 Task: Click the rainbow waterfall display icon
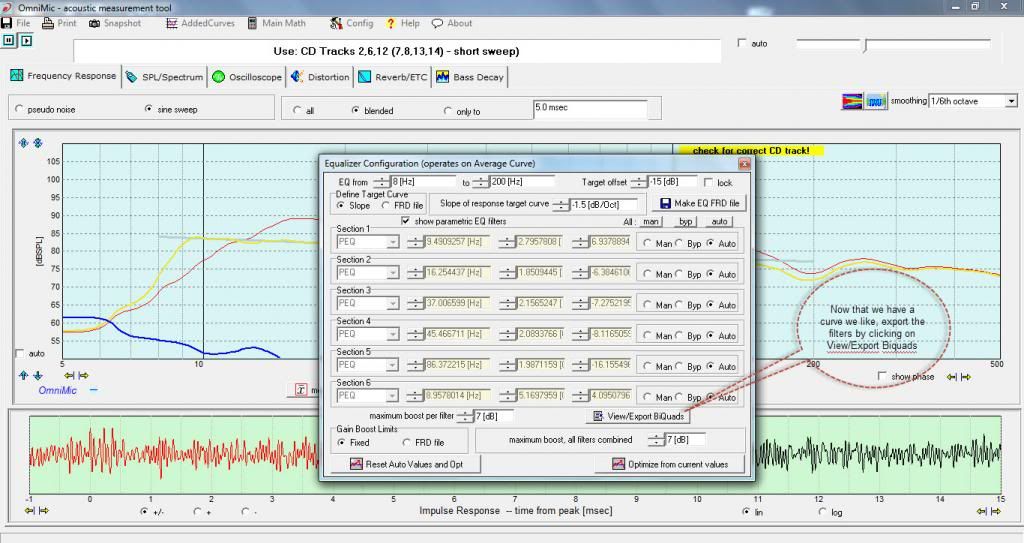[x=852, y=101]
